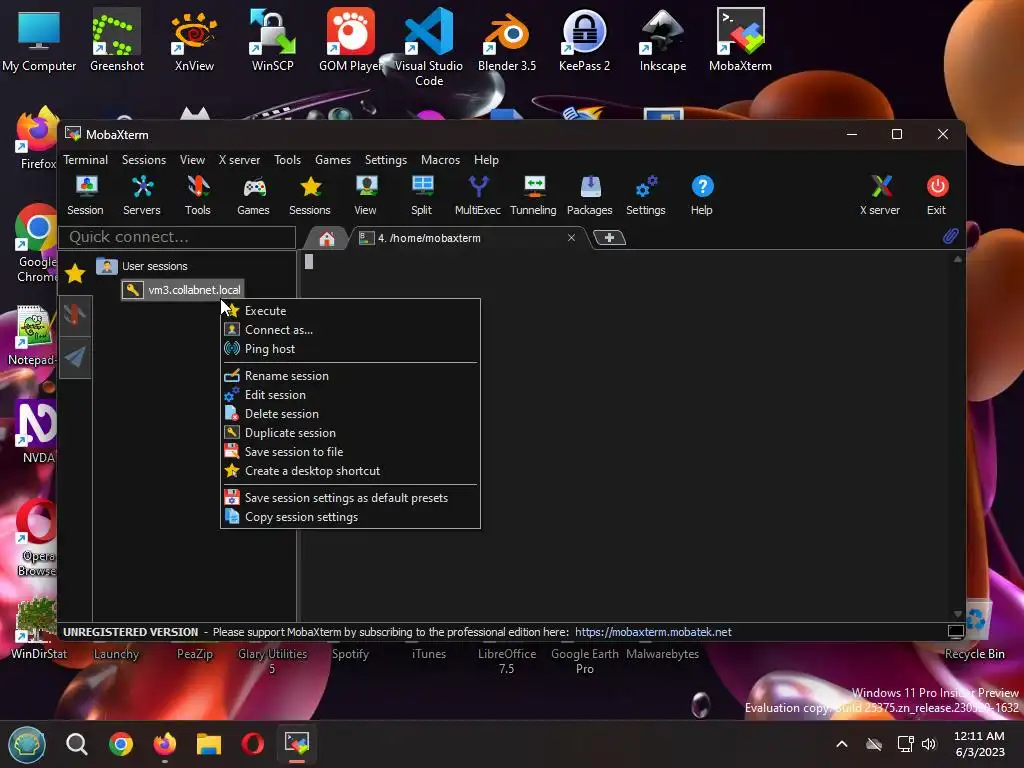Open the Inkscape desktop shortcut

coord(662,40)
